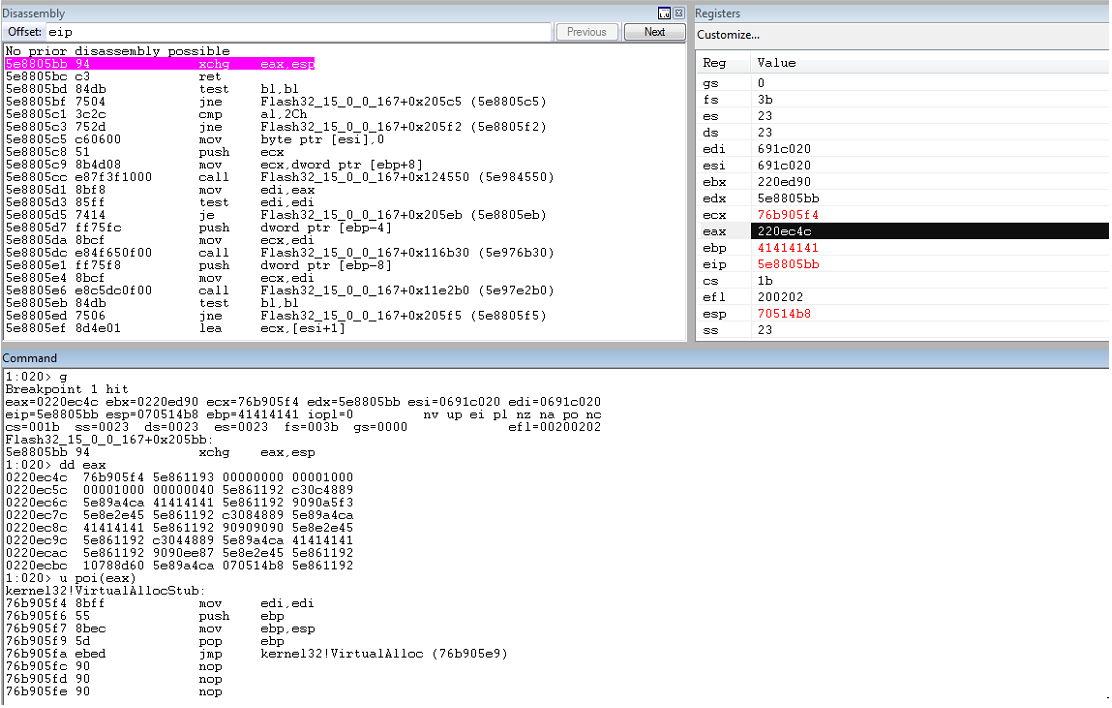1112x708 pixels.
Task: Click the kernel32!VirtualAllocStub label line
Action: pos(105,591)
